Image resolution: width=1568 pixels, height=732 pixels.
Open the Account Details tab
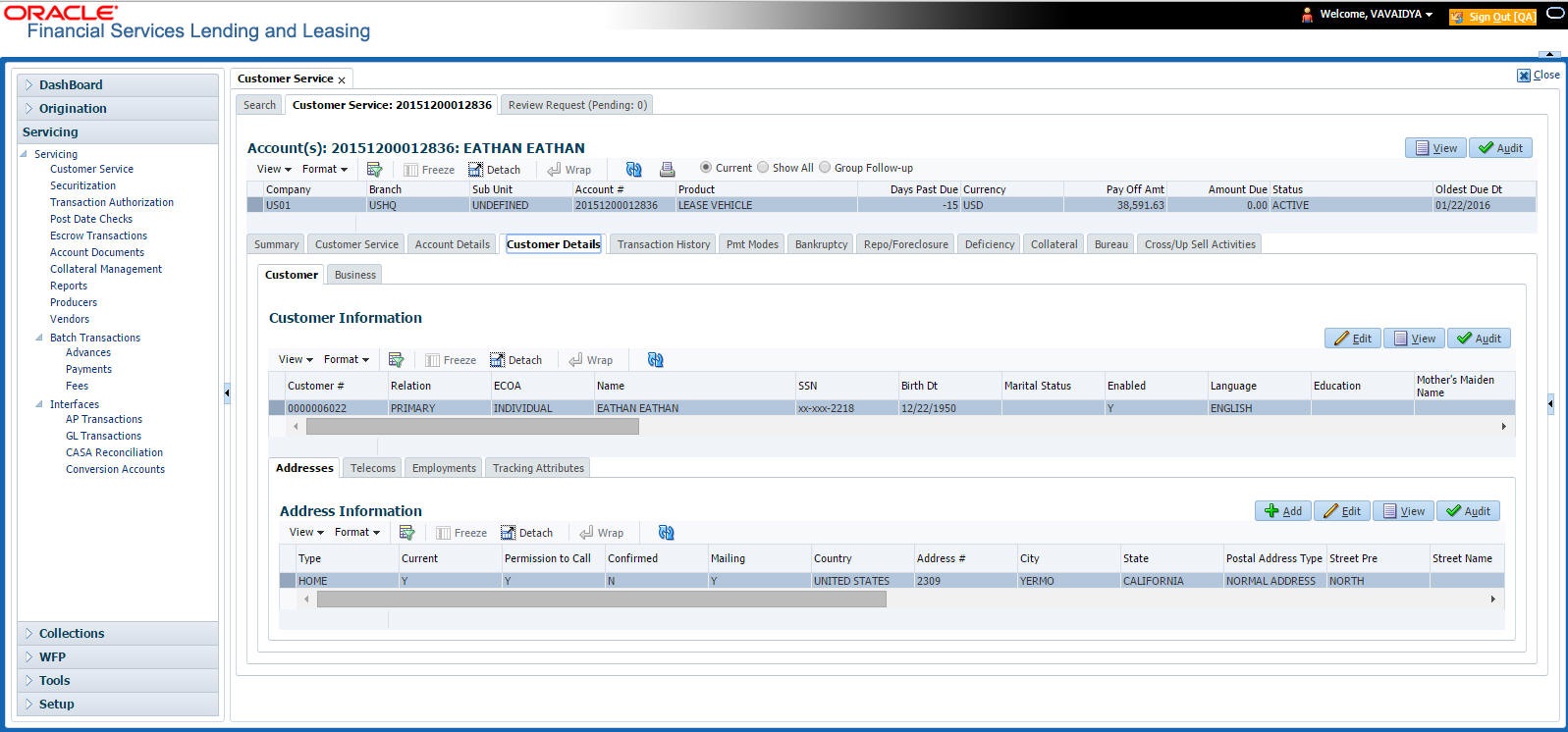452,244
